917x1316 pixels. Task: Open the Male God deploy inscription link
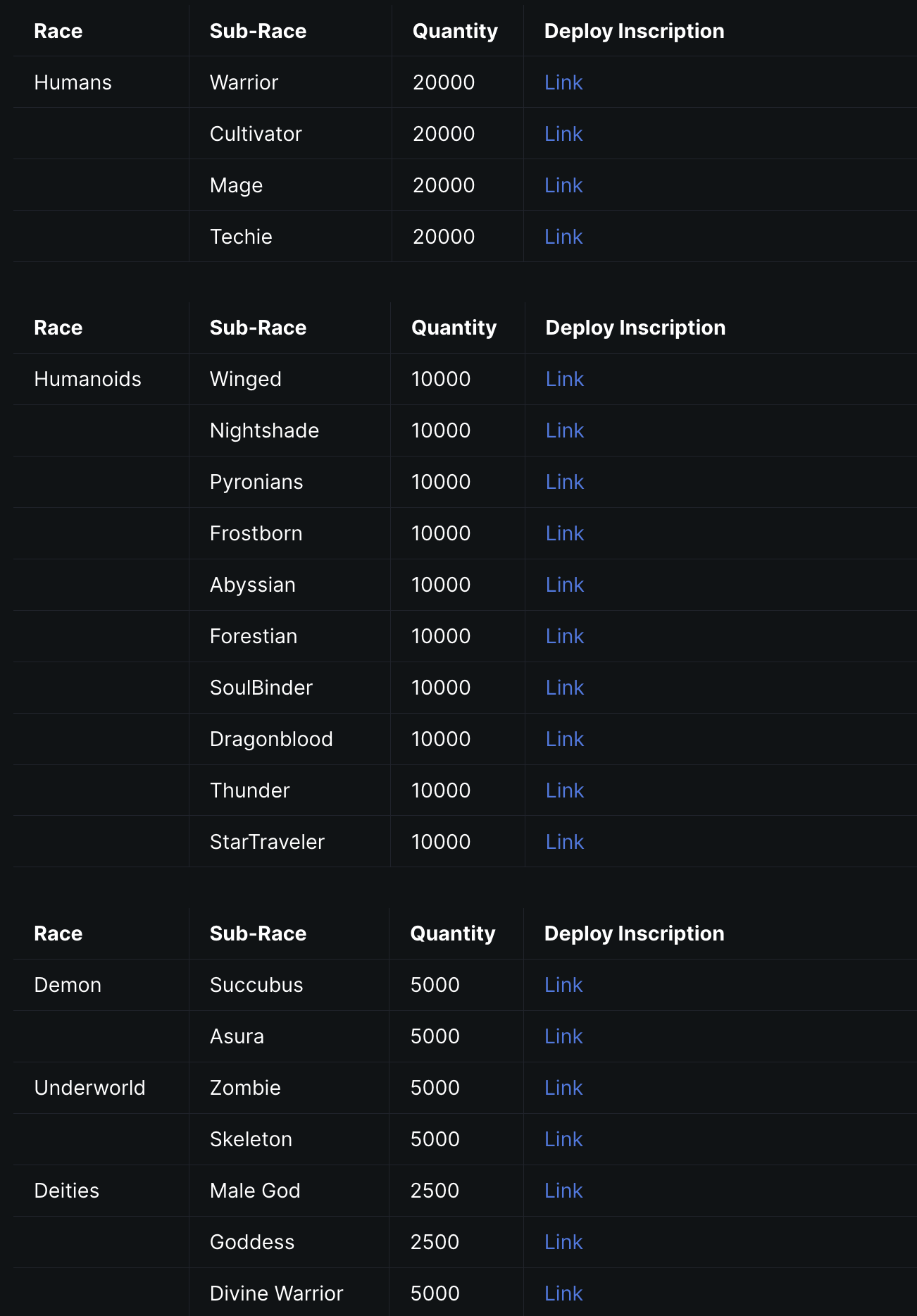[x=563, y=1191]
